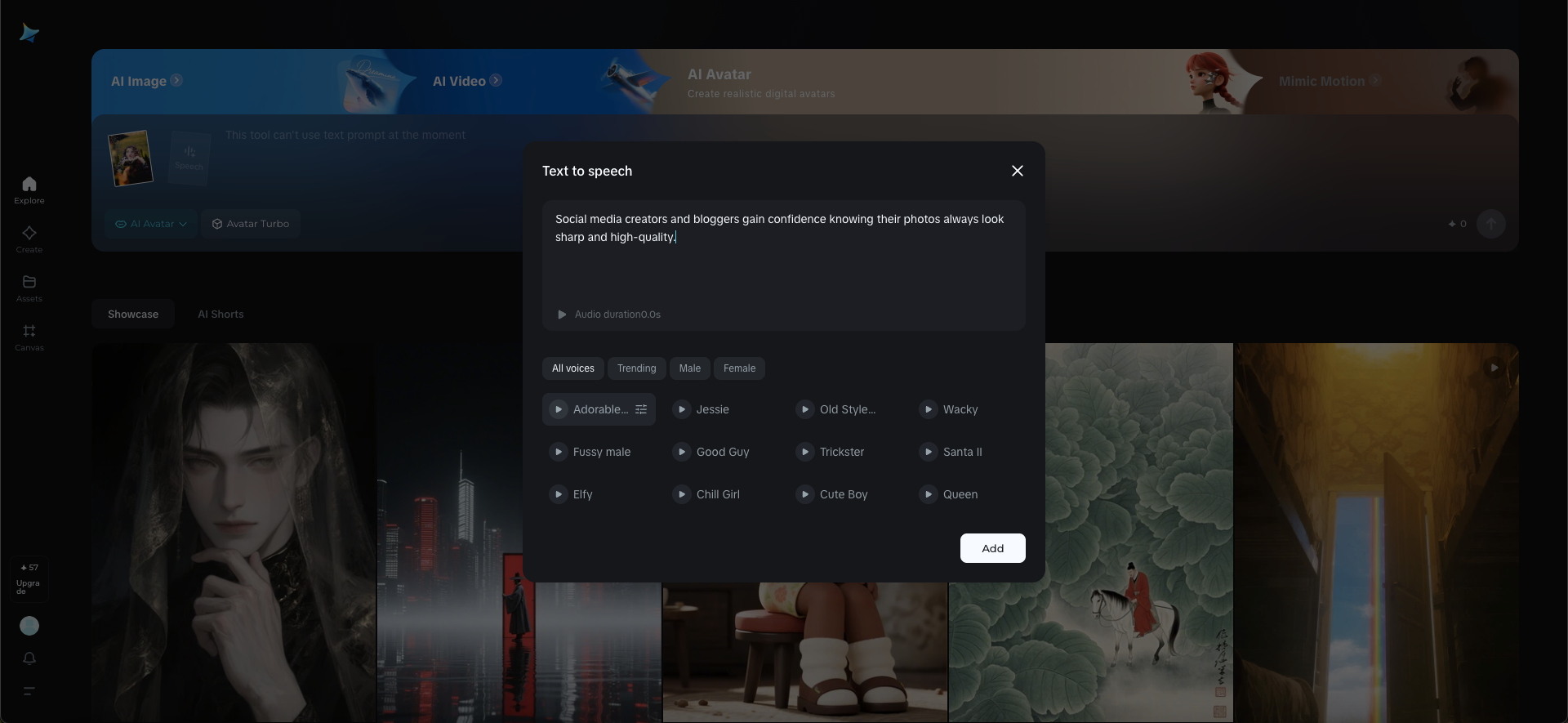Switch to the AI Shorts tab
The height and width of the screenshot is (723, 1568).
220,315
